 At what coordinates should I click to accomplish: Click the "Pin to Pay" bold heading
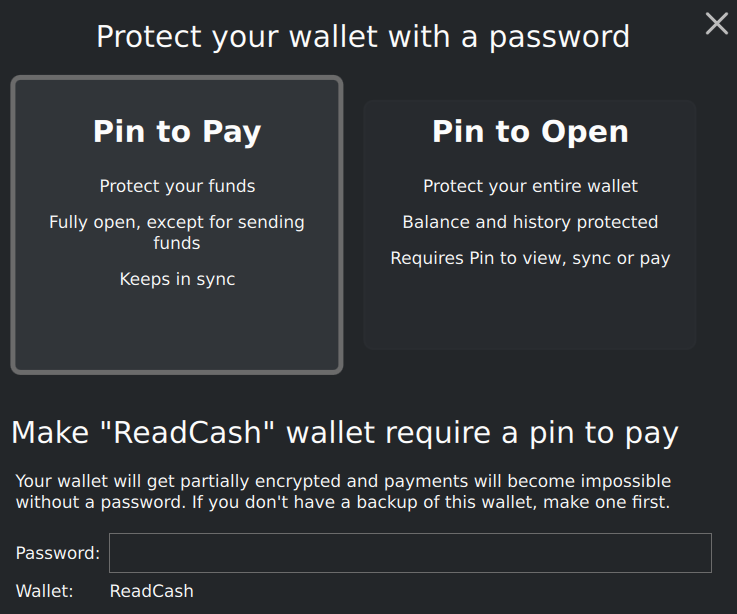[177, 132]
